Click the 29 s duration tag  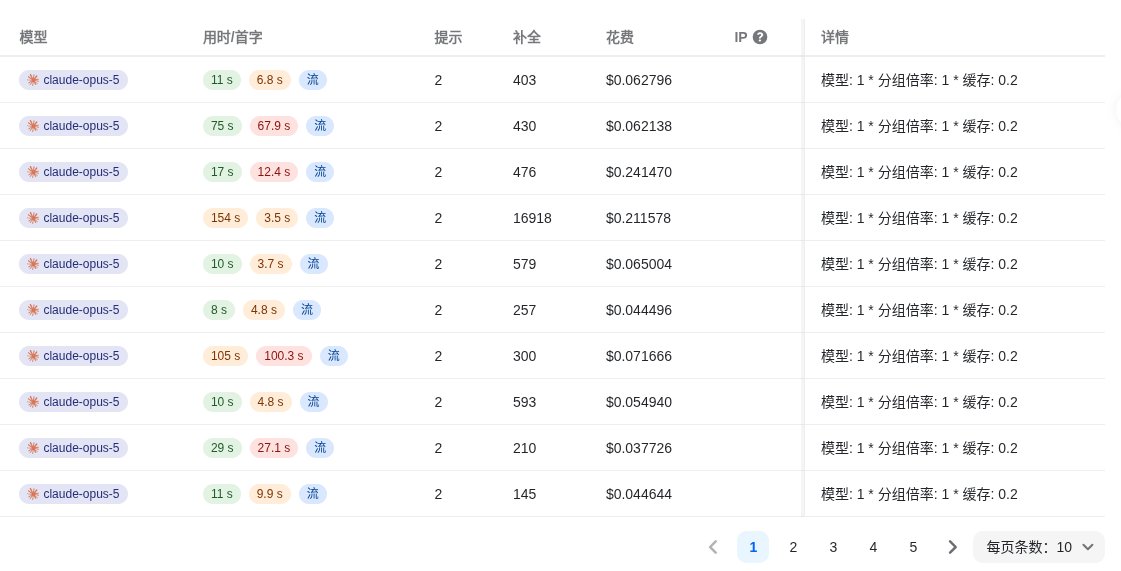(x=222, y=447)
